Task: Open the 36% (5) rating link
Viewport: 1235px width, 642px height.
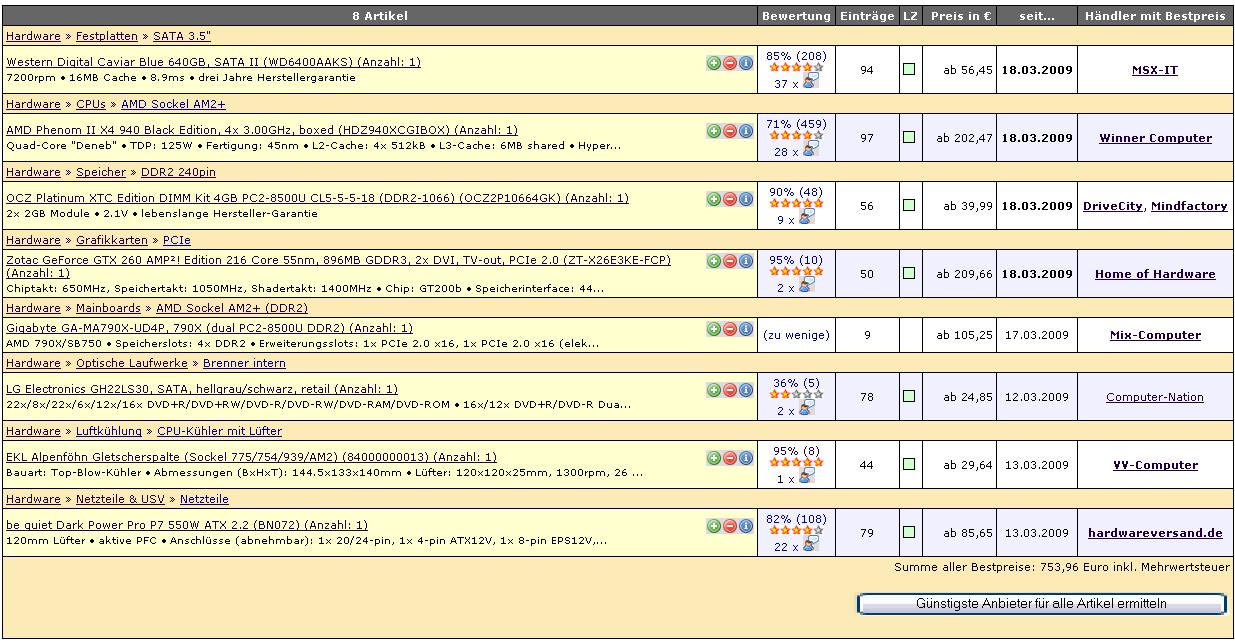Action: [x=796, y=383]
